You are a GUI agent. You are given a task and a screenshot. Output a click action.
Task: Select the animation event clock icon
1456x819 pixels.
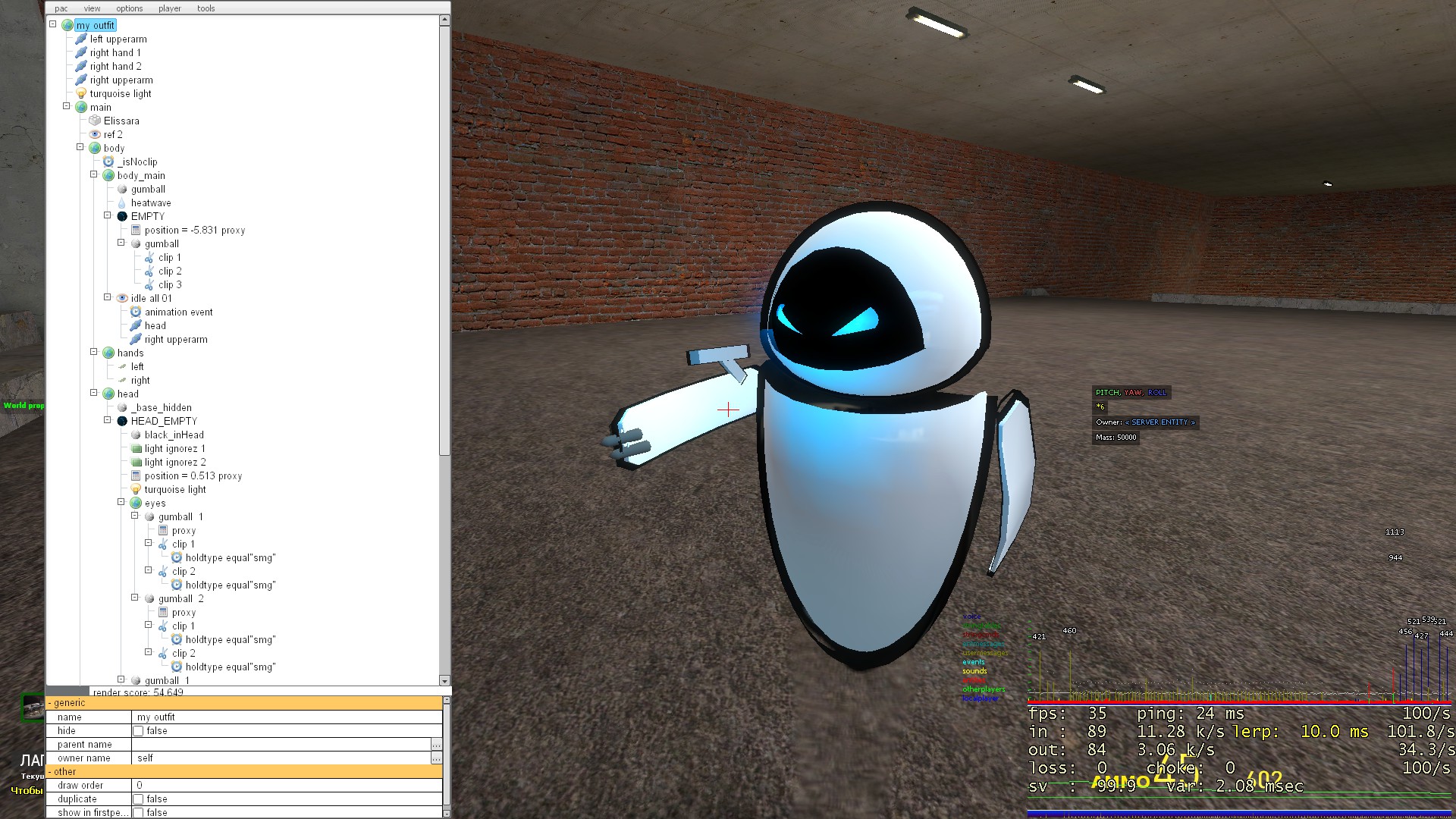click(x=136, y=312)
